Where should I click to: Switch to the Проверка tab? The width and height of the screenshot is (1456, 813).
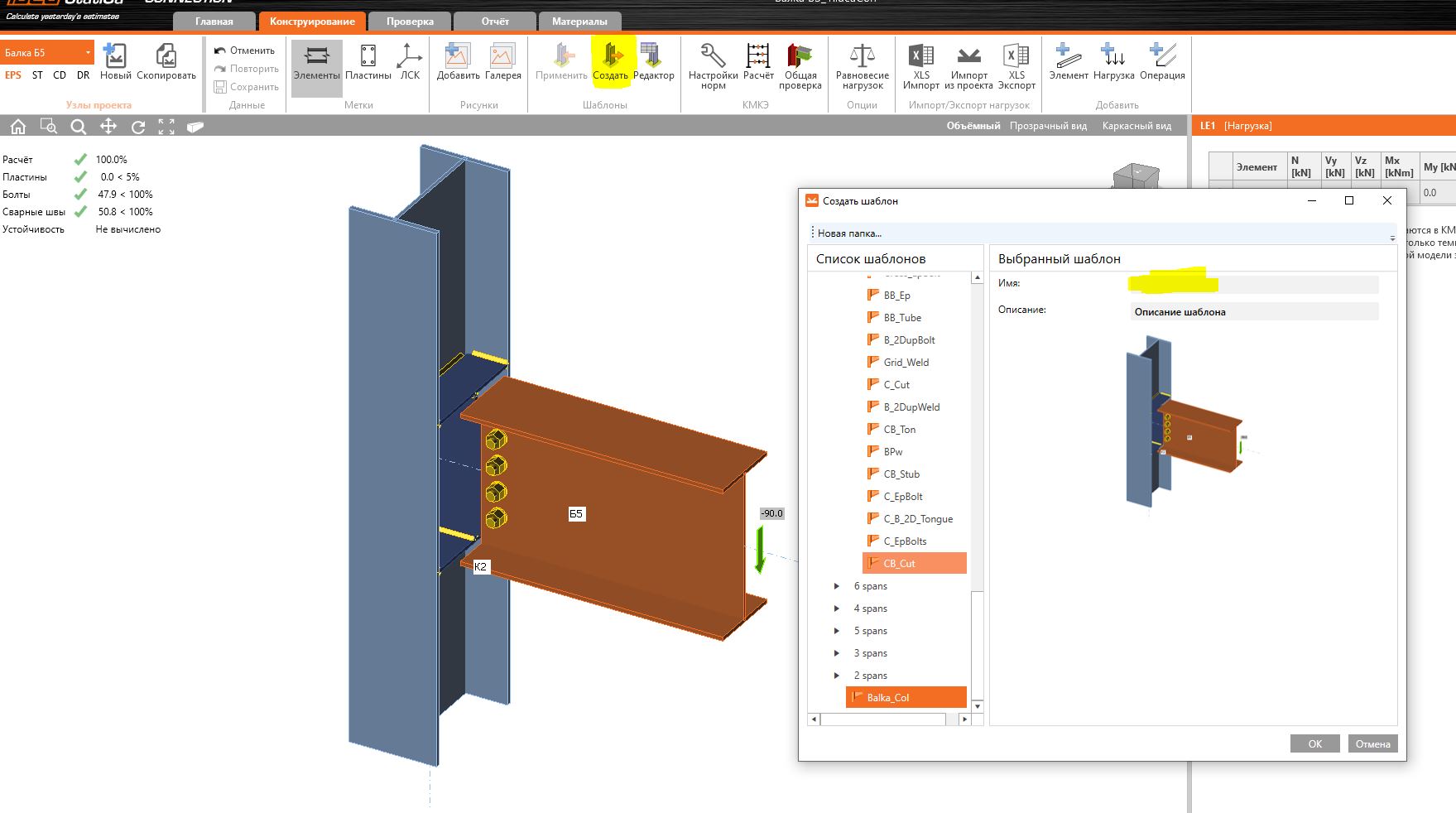point(410,22)
